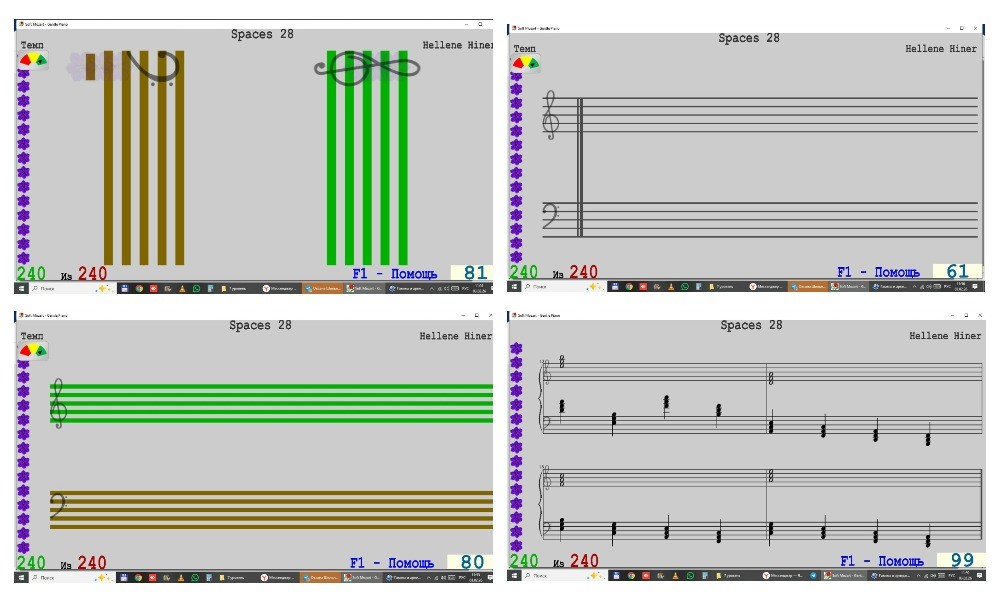The height and width of the screenshot is (595, 1000).
Task: Click the bass clef on brown vertical lines
Action: point(154,67)
